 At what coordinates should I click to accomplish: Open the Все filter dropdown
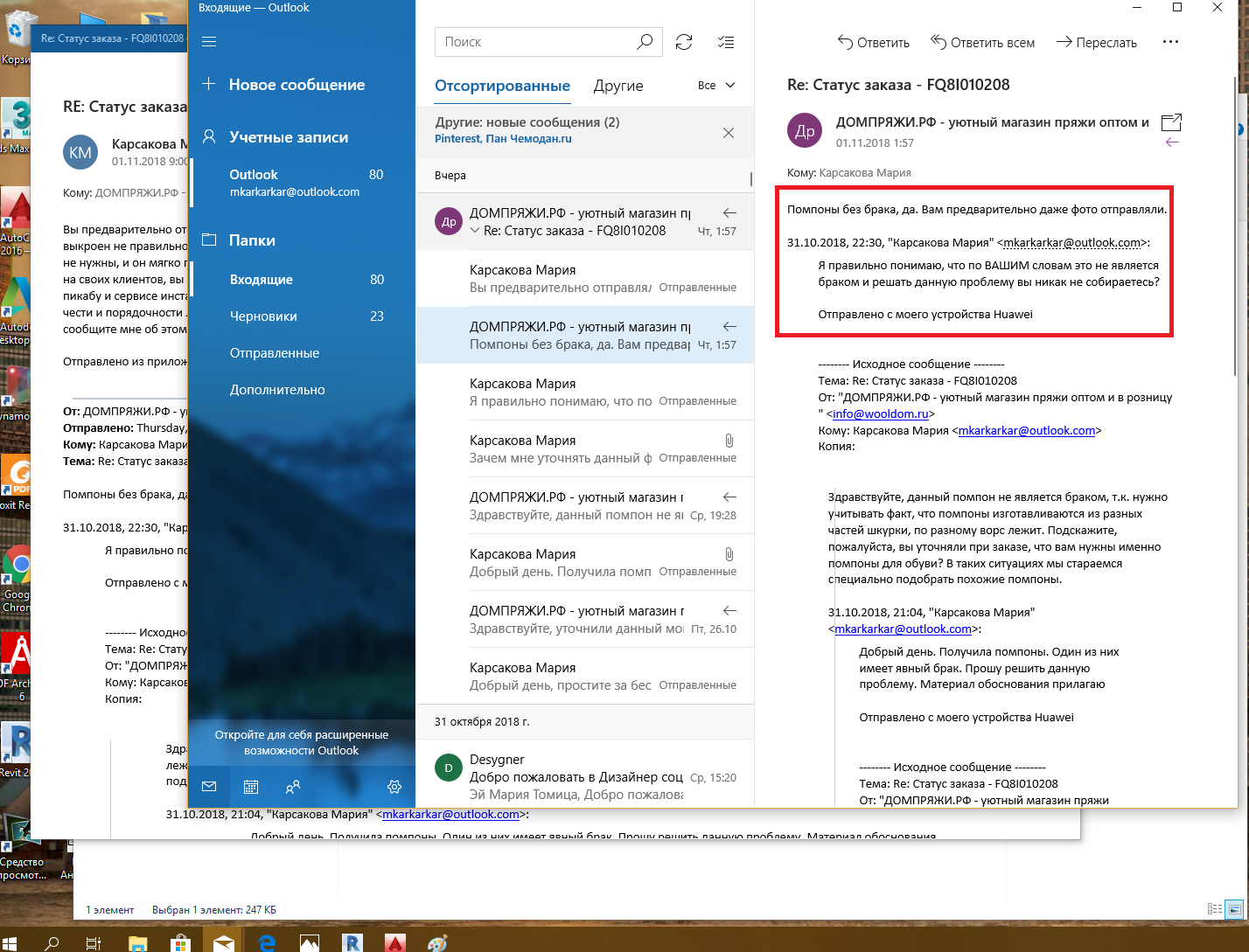pyautogui.click(x=716, y=85)
